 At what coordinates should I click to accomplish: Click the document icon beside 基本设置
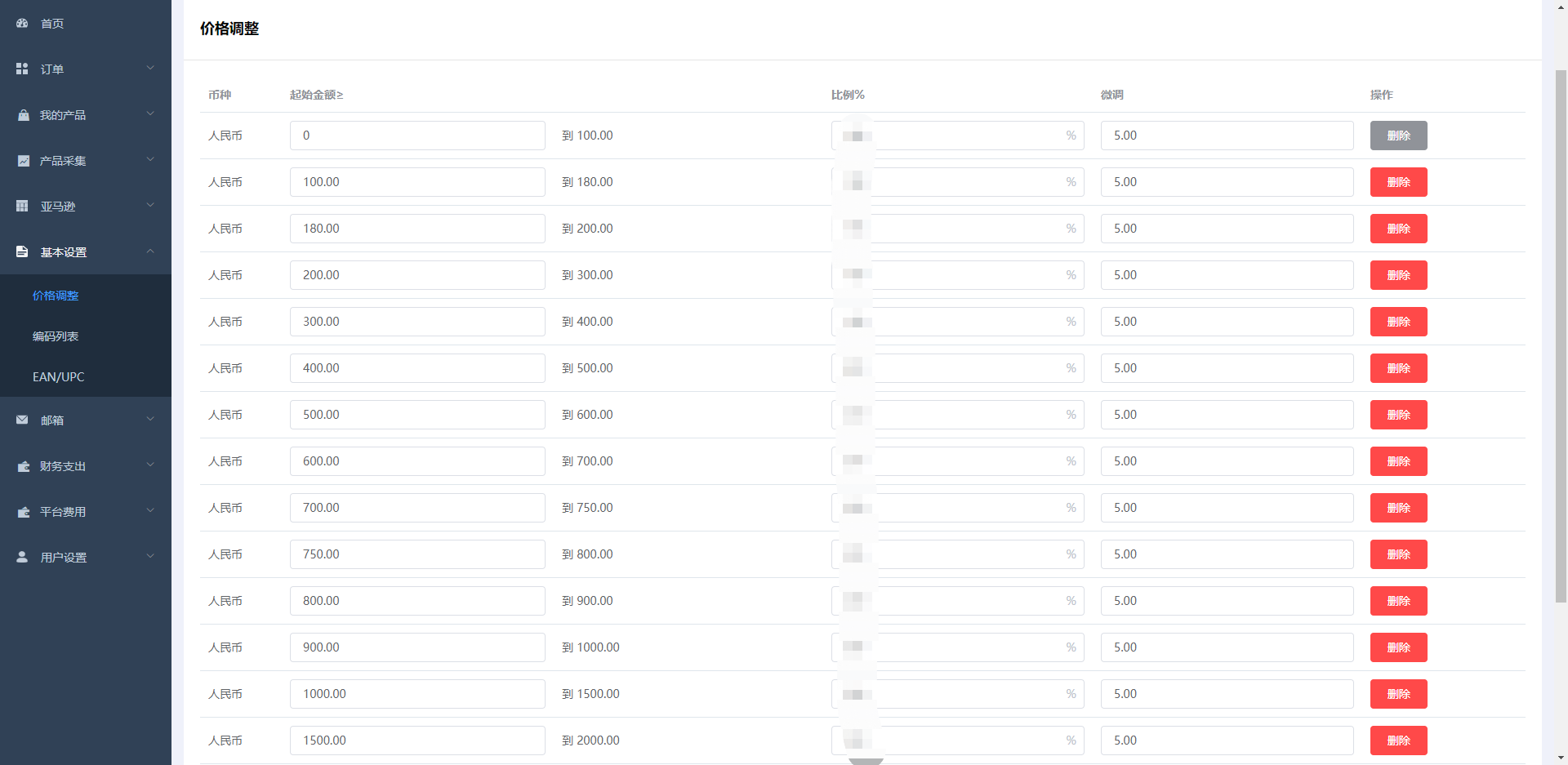(22, 252)
